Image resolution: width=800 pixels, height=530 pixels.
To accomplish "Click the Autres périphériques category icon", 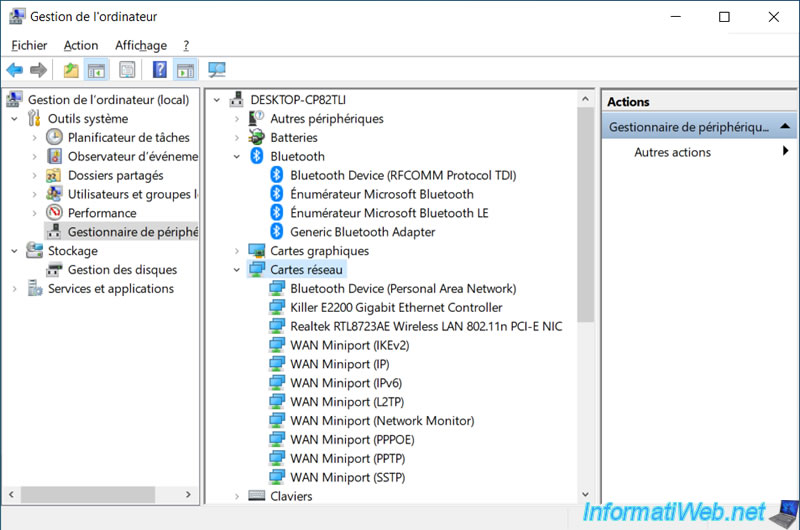I will click(x=257, y=118).
